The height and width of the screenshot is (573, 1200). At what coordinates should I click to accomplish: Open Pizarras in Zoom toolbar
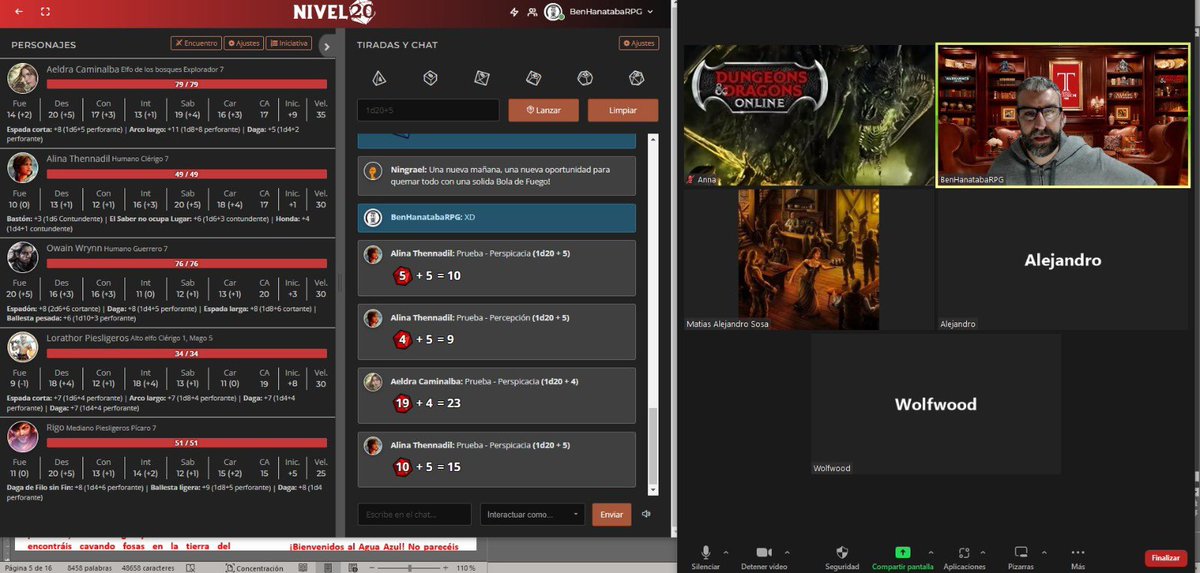pos(1021,556)
